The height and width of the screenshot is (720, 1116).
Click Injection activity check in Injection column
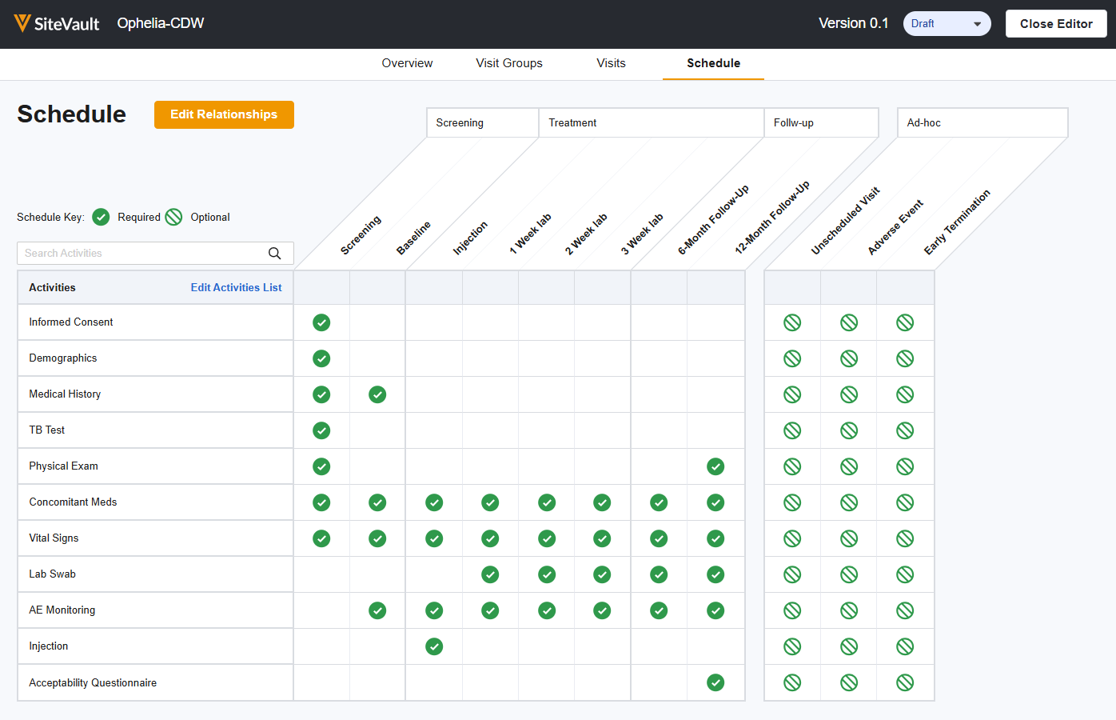pyautogui.click(x=434, y=646)
